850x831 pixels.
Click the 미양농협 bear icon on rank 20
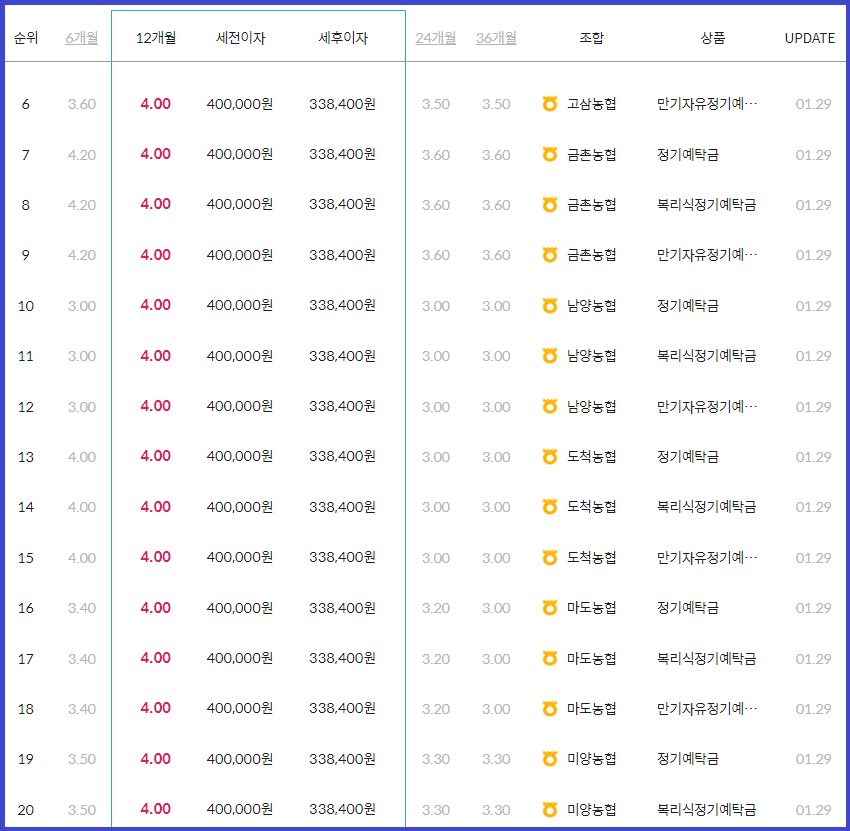click(x=547, y=809)
